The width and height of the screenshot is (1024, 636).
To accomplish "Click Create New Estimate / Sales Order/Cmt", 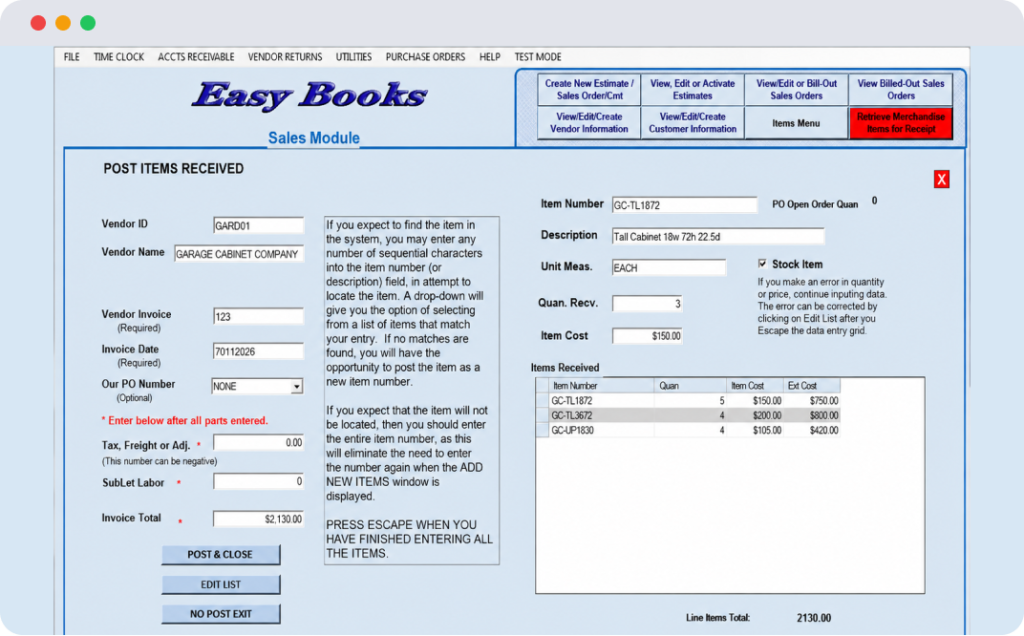I will (x=589, y=89).
